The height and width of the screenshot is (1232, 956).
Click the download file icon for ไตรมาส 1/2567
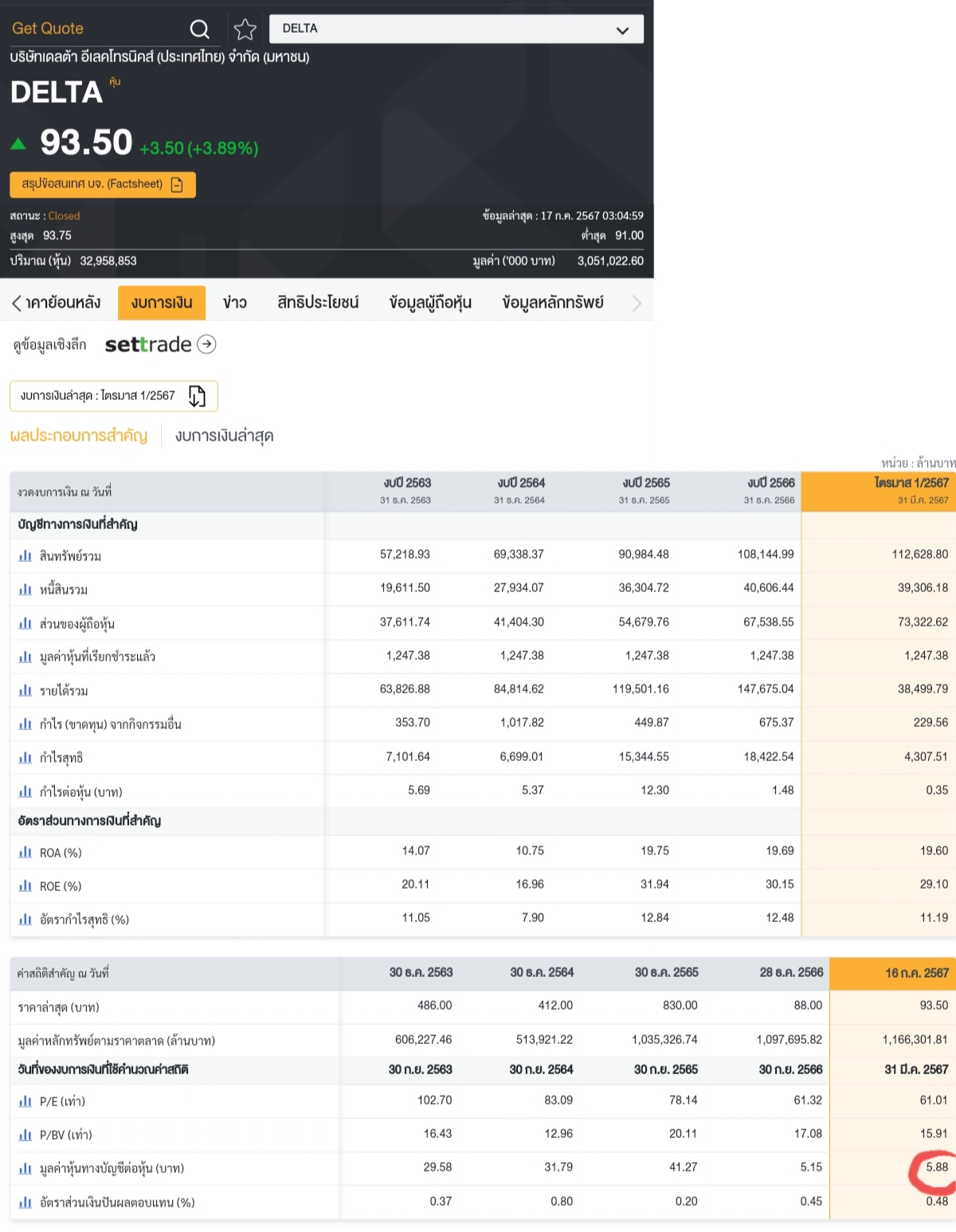[197, 396]
